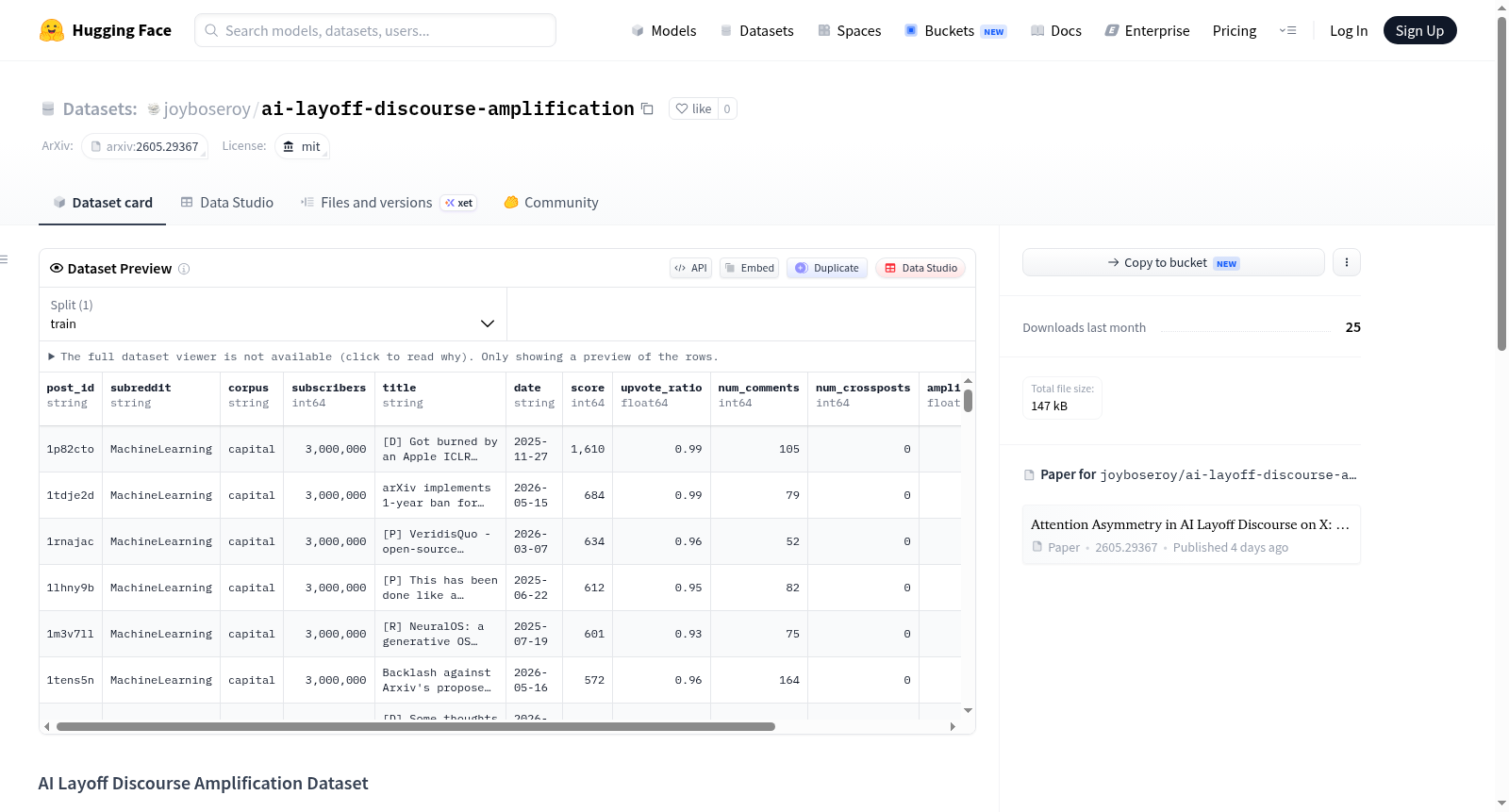Click Copy to bucket button
Image resolution: width=1509 pixels, height=812 pixels.
click(x=1173, y=262)
